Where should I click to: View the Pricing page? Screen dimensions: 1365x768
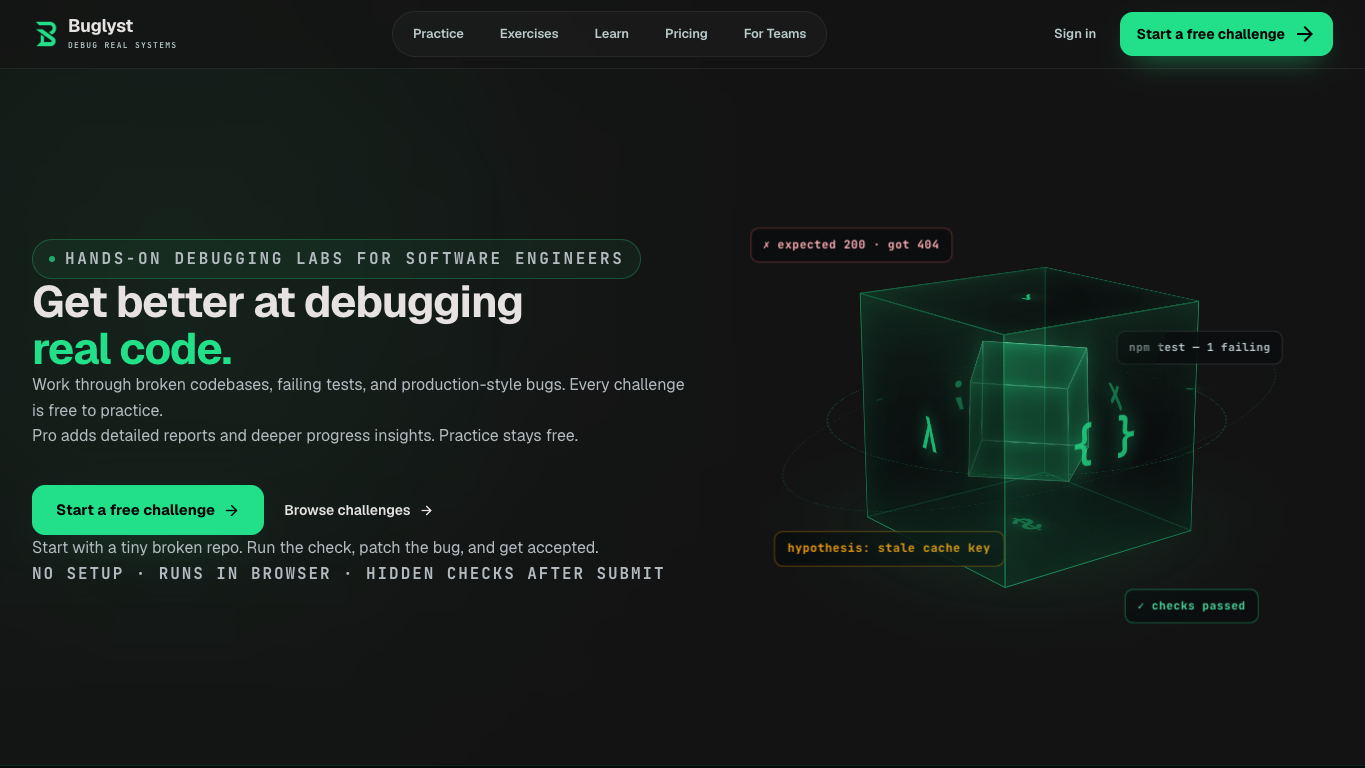pyautogui.click(x=686, y=34)
